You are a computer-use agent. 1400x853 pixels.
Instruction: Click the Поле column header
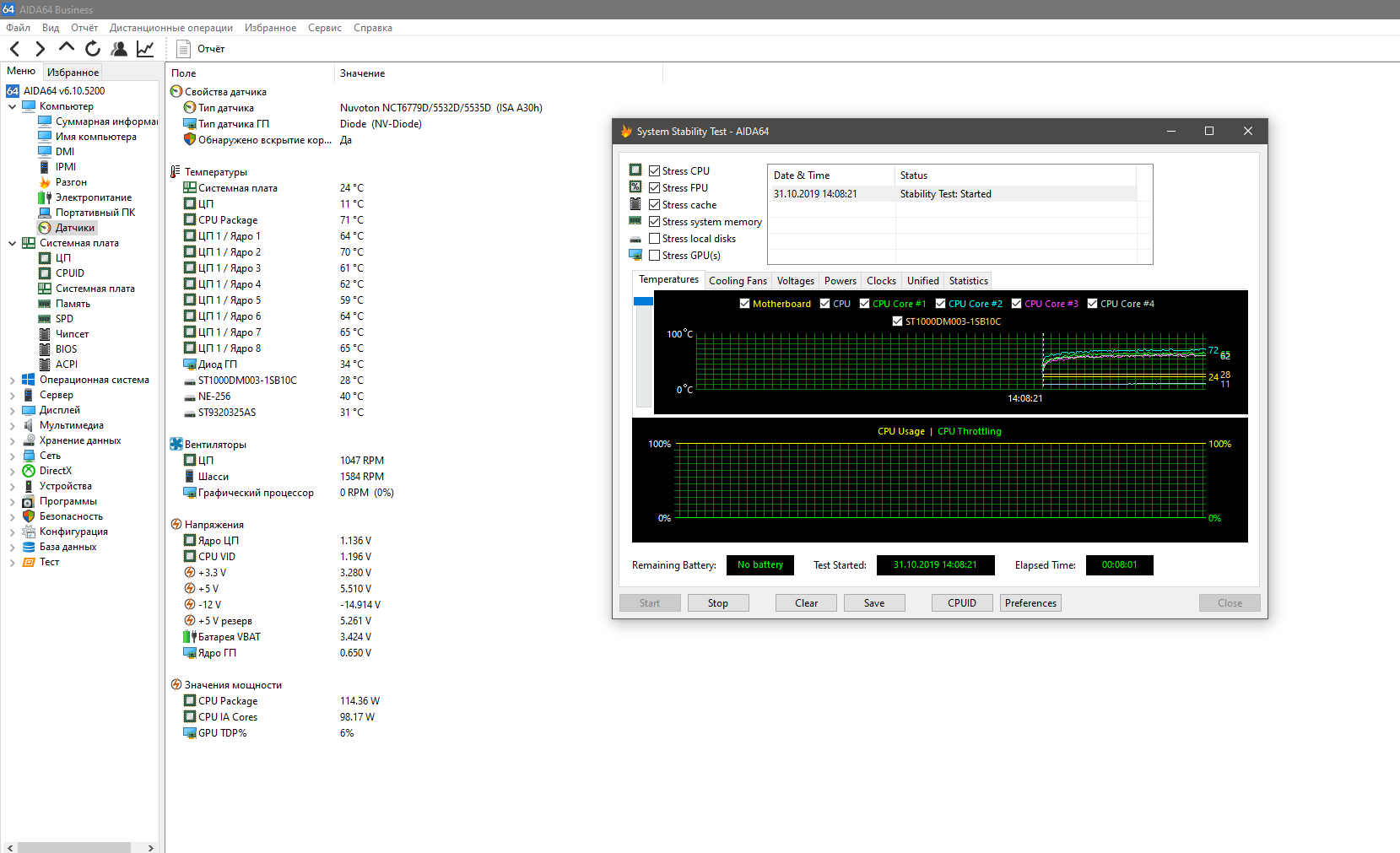point(251,73)
